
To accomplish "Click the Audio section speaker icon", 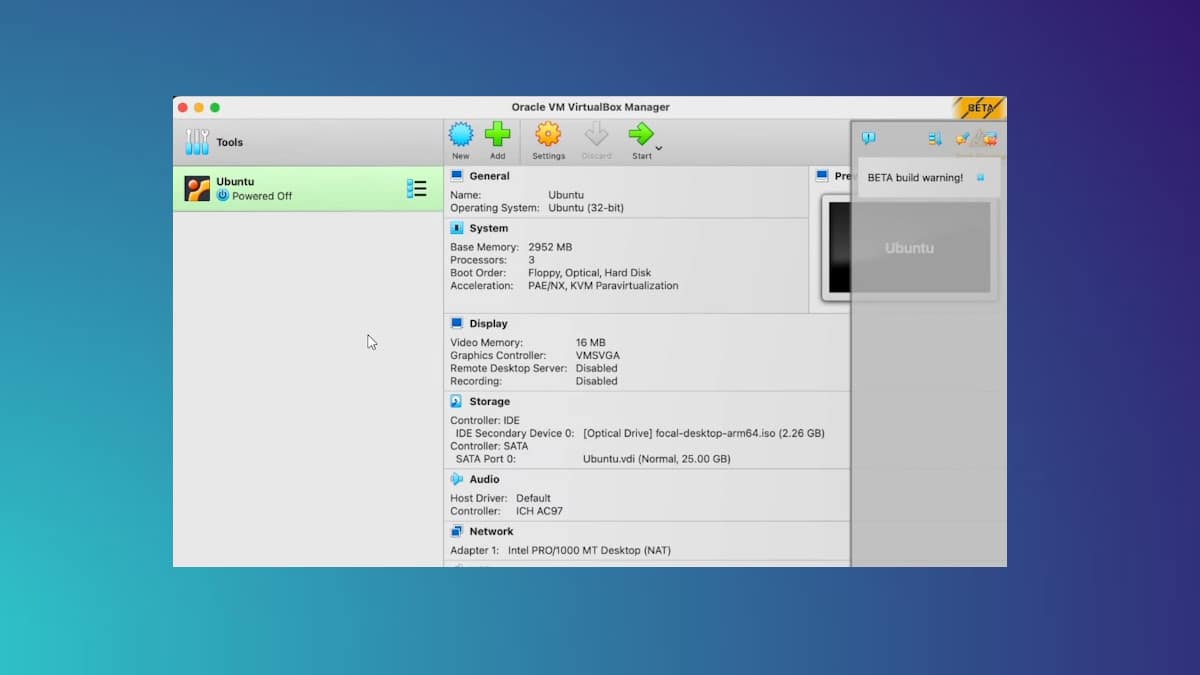I will (x=457, y=479).
